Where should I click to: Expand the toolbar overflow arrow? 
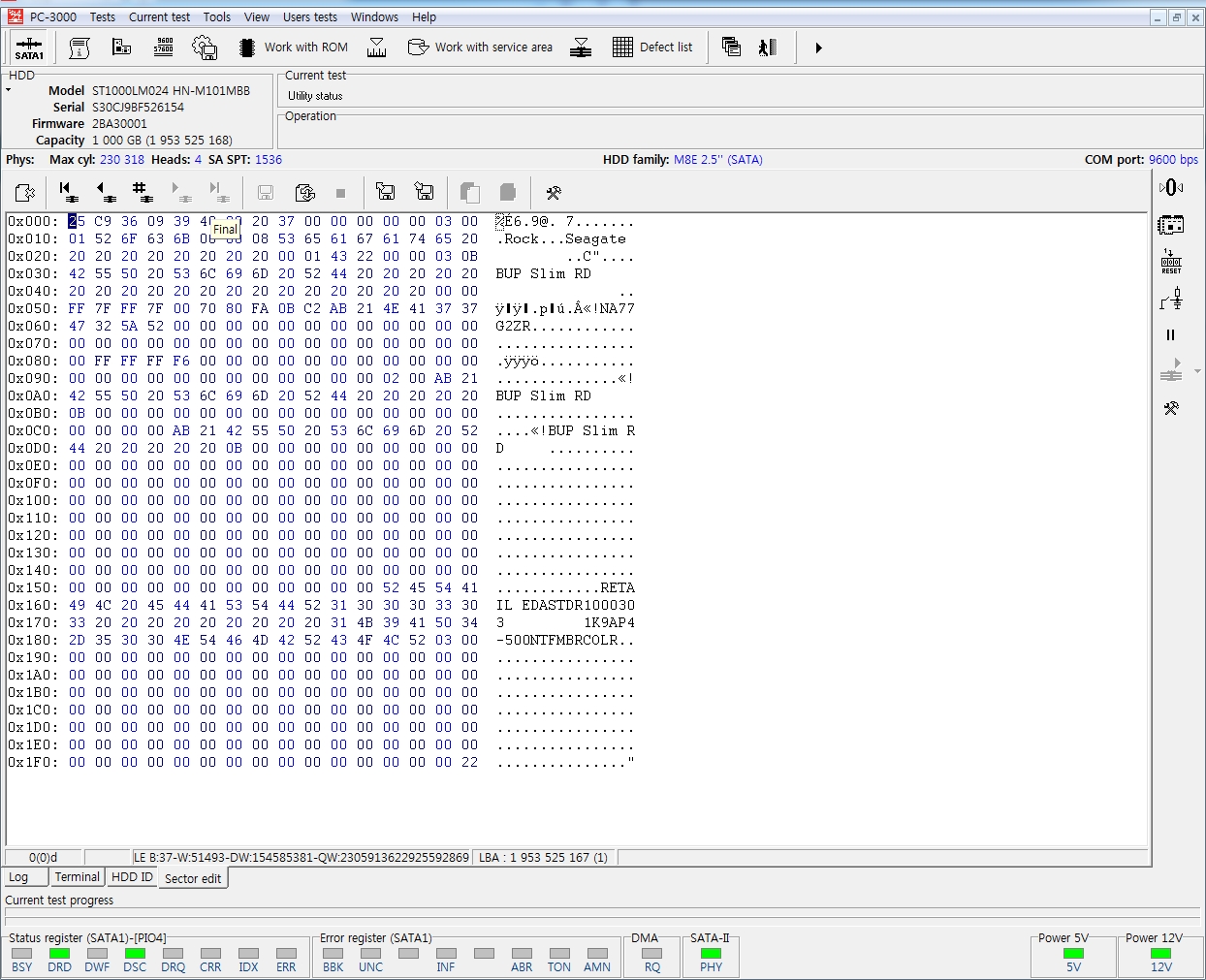(818, 47)
